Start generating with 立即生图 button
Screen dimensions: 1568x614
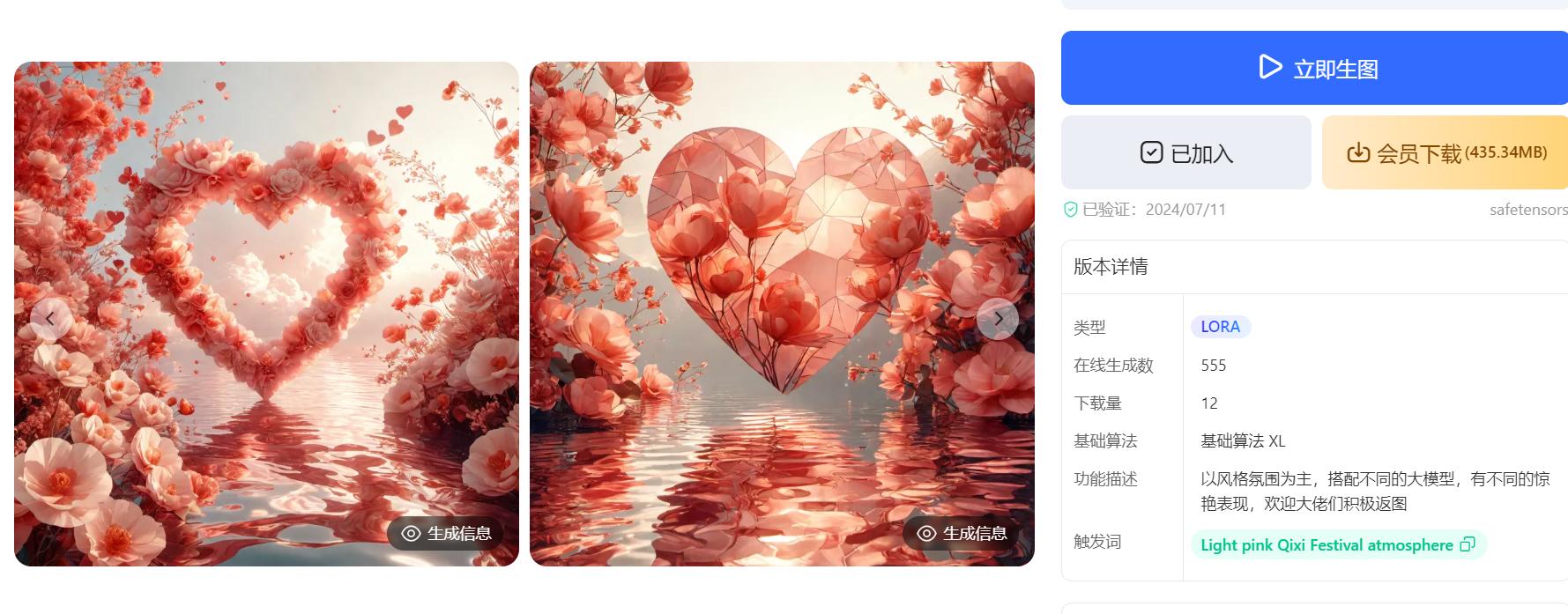1314,68
